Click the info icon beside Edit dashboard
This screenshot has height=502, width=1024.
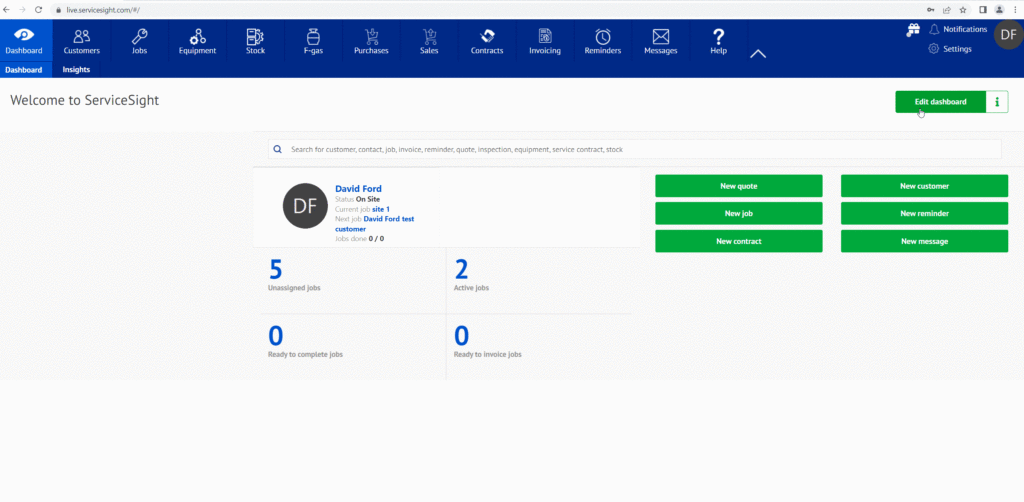point(997,102)
